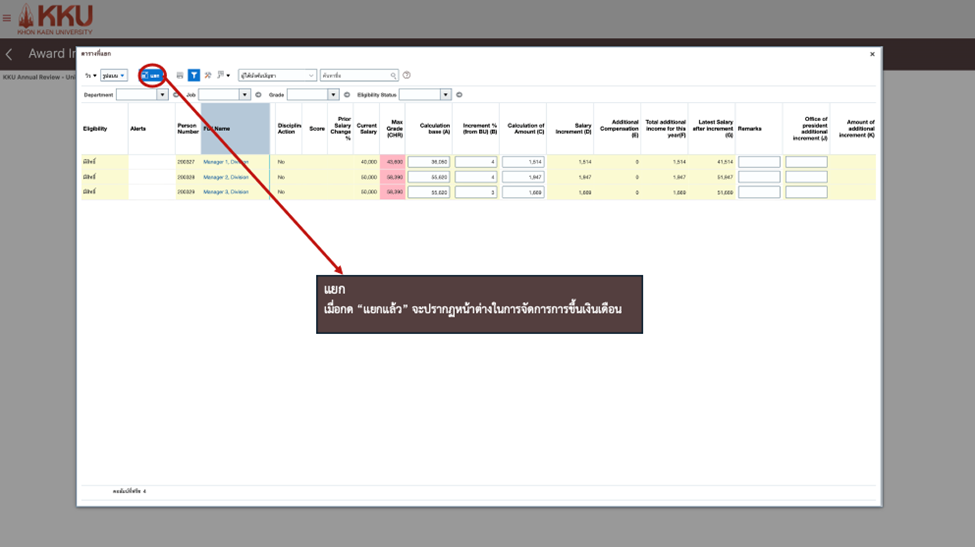Open the view (วิว) menu
The height and width of the screenshot is (547, 975).
click(x=90, y=75)
